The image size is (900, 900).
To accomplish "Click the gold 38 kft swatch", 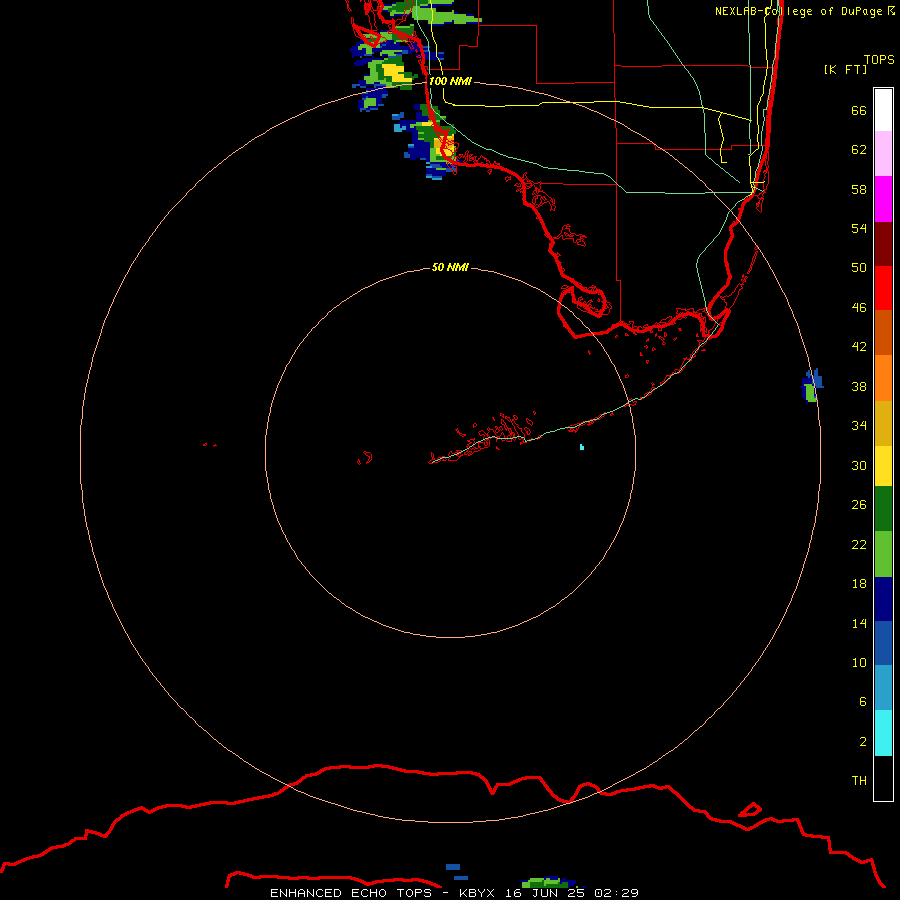I will (x=883, y=422).
